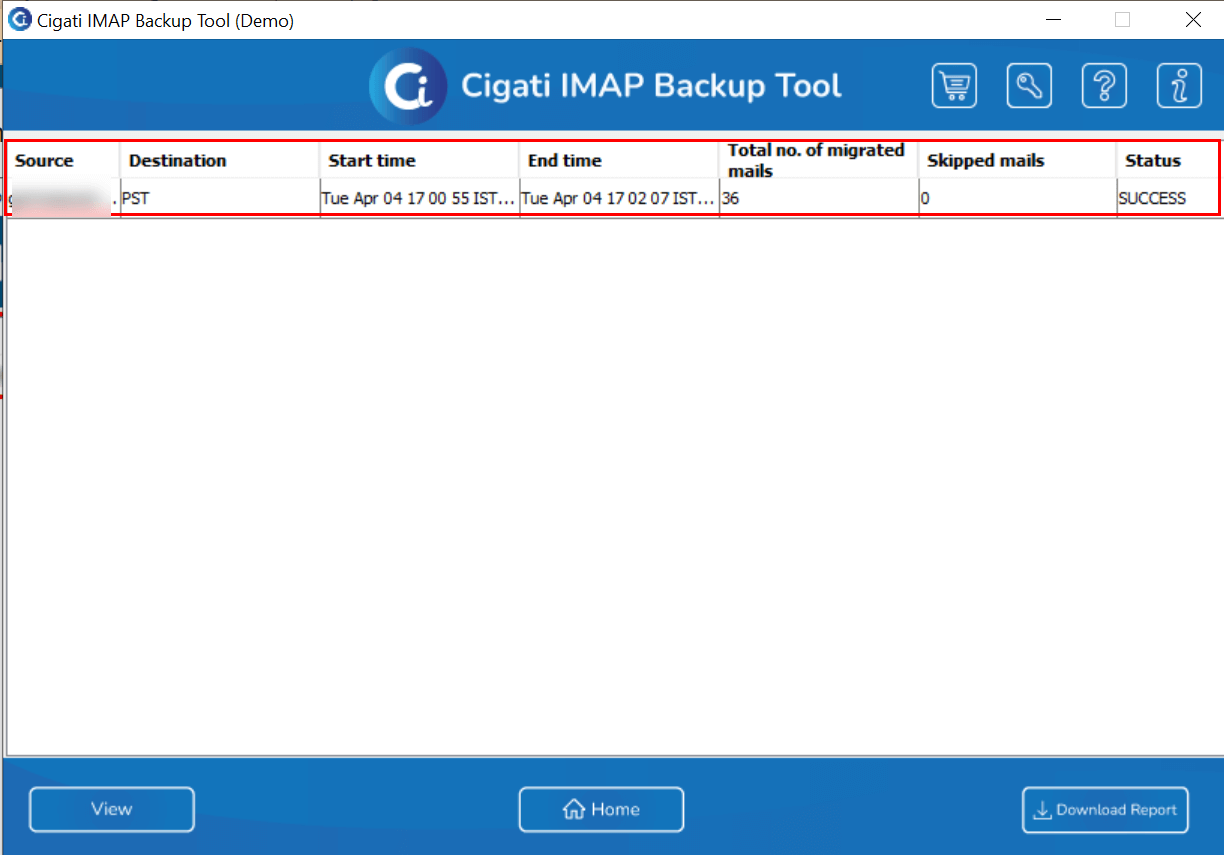Select the PST destination cell
Image resolution: width=1224 pixels, height=855 pixels.
(220, 198)
